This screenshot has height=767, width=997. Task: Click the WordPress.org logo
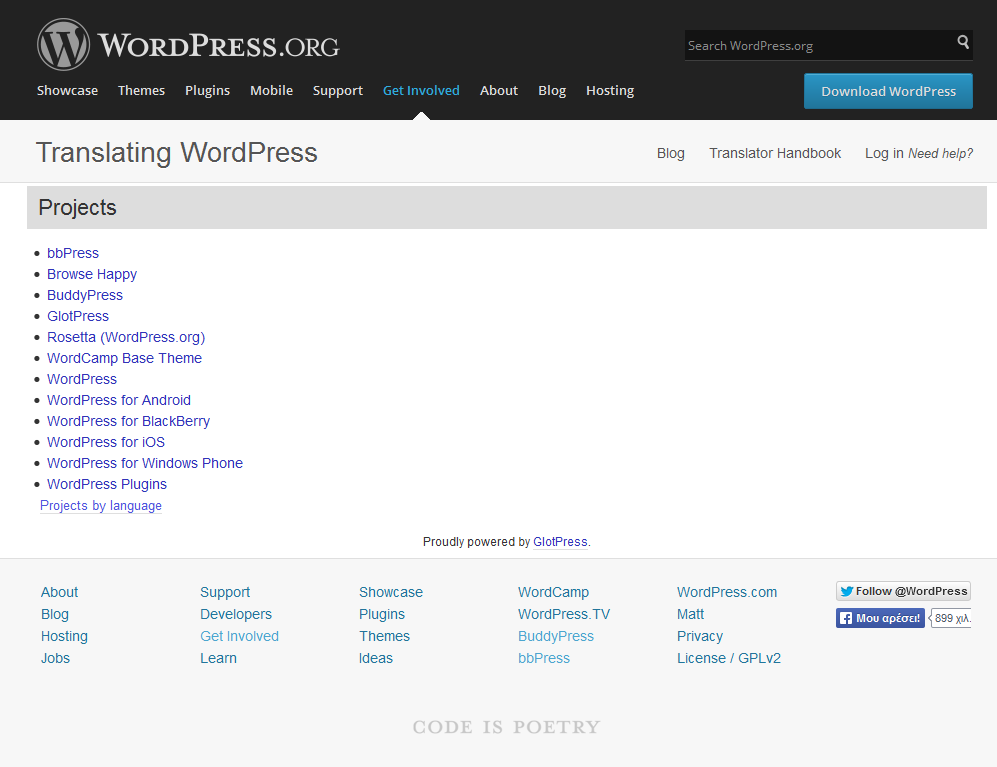point(188,45)
